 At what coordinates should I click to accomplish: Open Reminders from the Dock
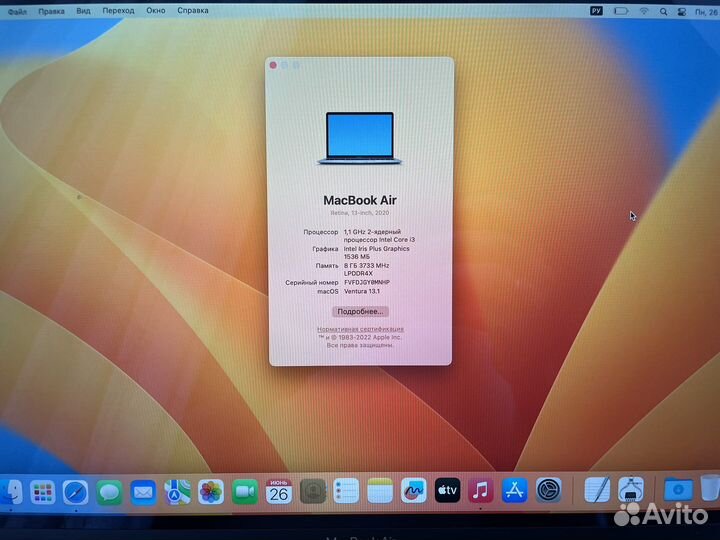pos(346,491)
